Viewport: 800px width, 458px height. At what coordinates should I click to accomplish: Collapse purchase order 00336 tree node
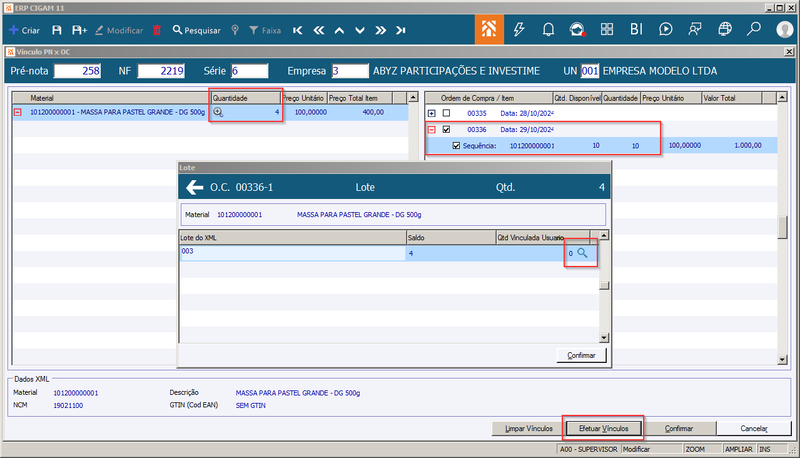point(432,130)
